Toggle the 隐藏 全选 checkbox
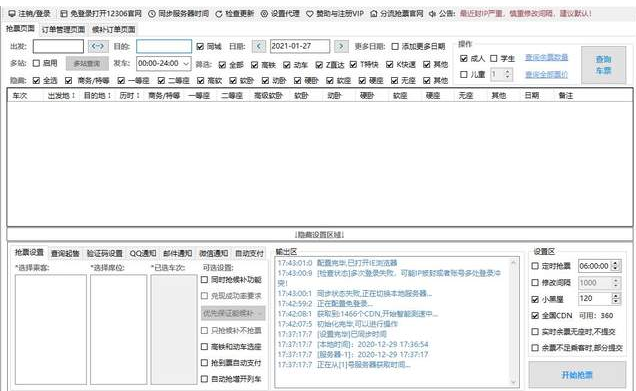Viewport: 636px width, 391px height. (x=36, y=80)
